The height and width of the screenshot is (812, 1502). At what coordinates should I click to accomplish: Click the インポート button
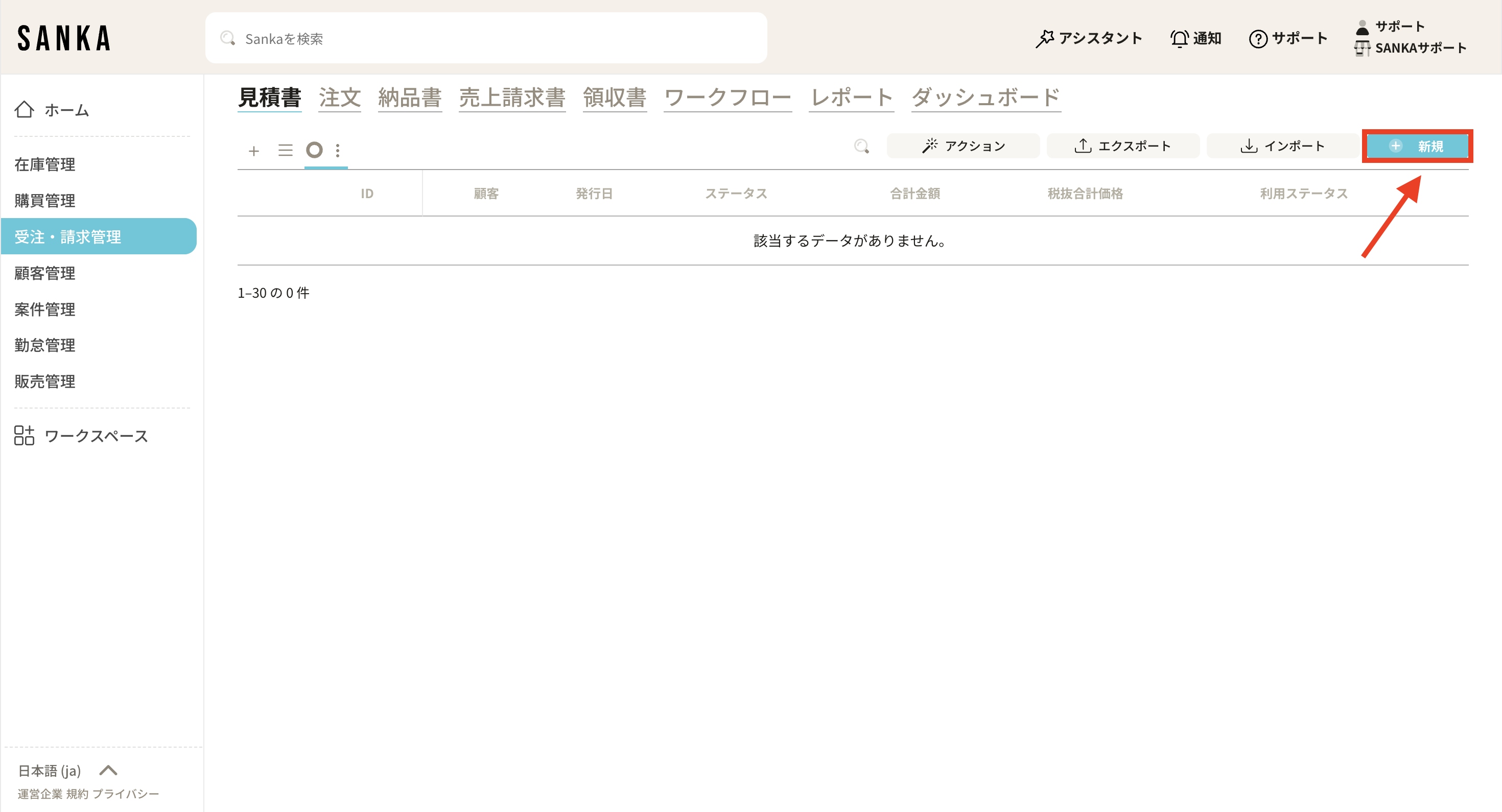(1282, 146)
